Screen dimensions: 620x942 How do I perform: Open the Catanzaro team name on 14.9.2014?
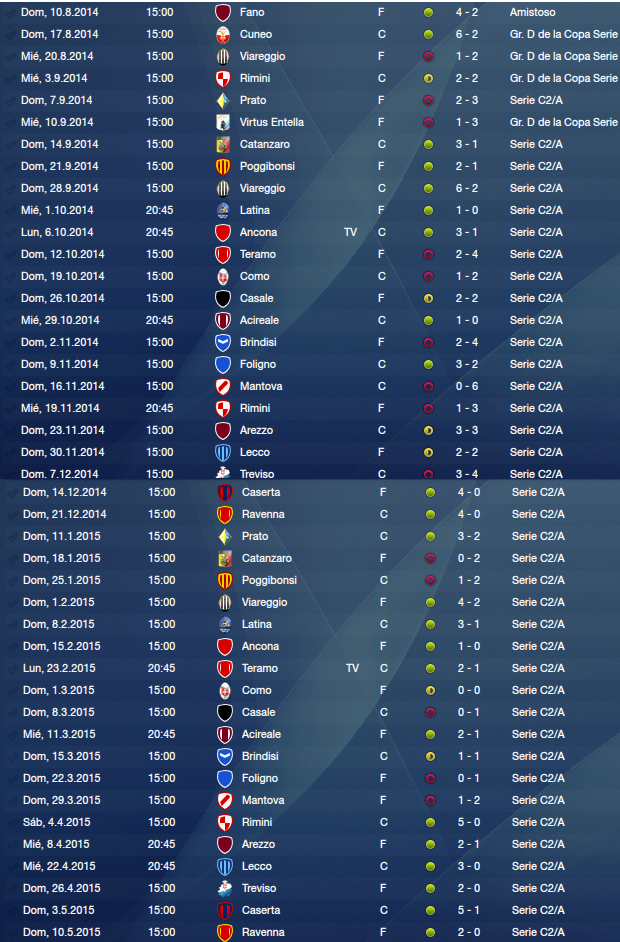point(265,144)
